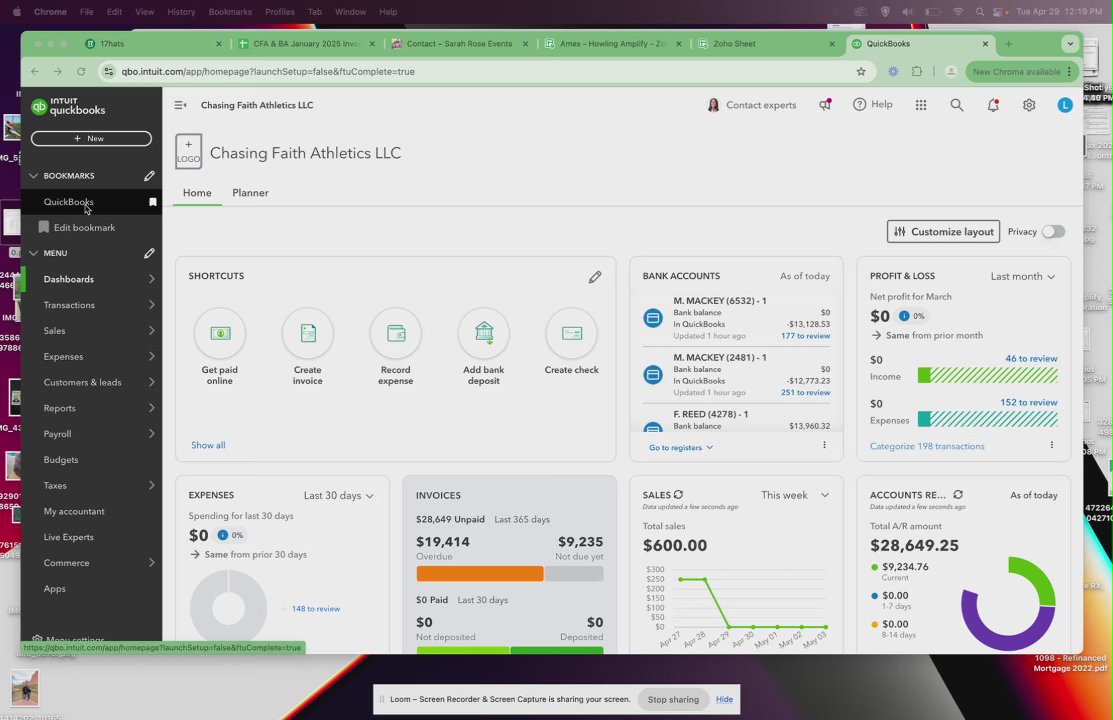
Task: Open the Create invoice shortcut icon
Action: click(x=307, y=333)
